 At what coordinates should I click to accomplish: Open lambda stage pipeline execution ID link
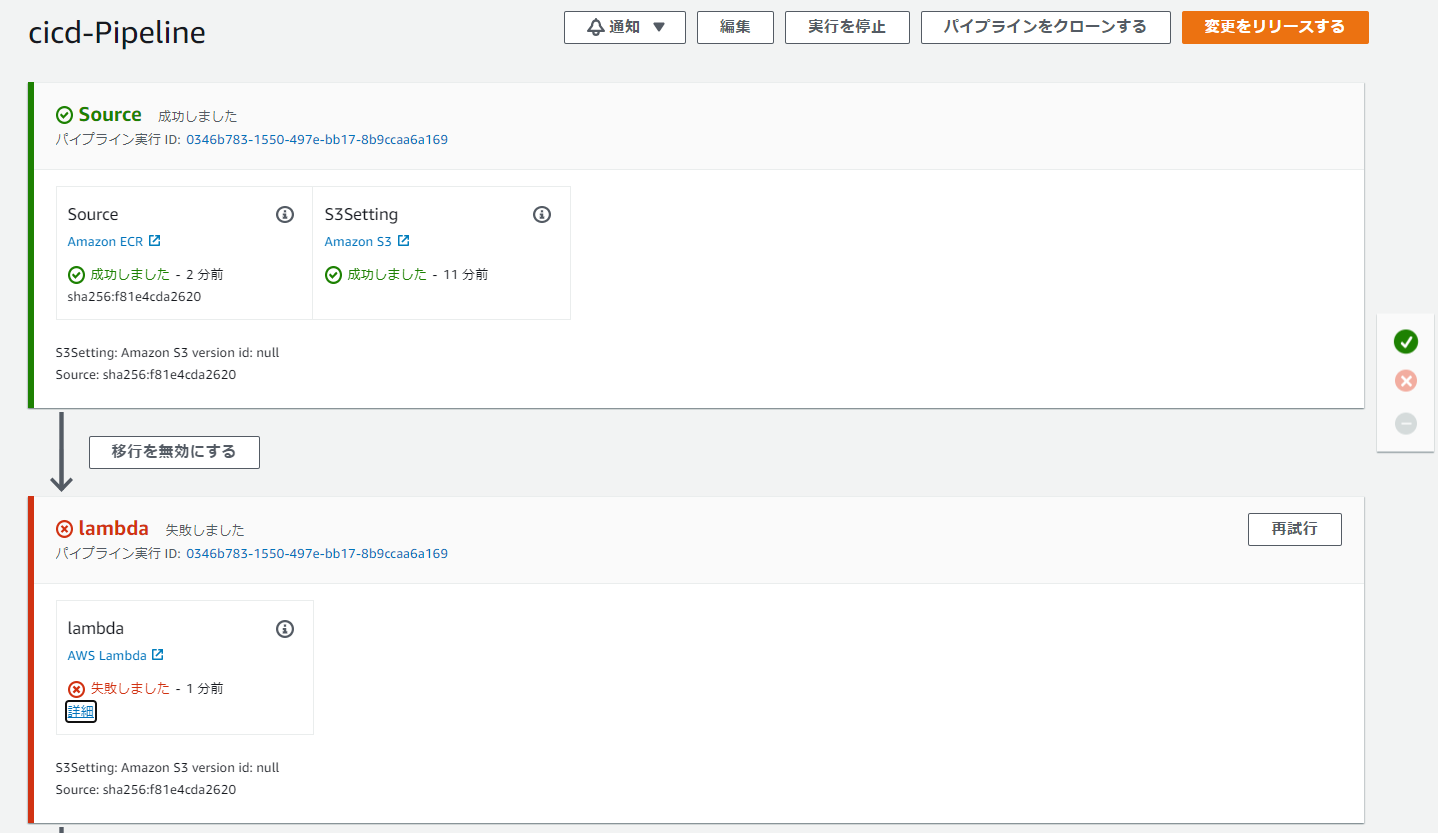(316, 553)
